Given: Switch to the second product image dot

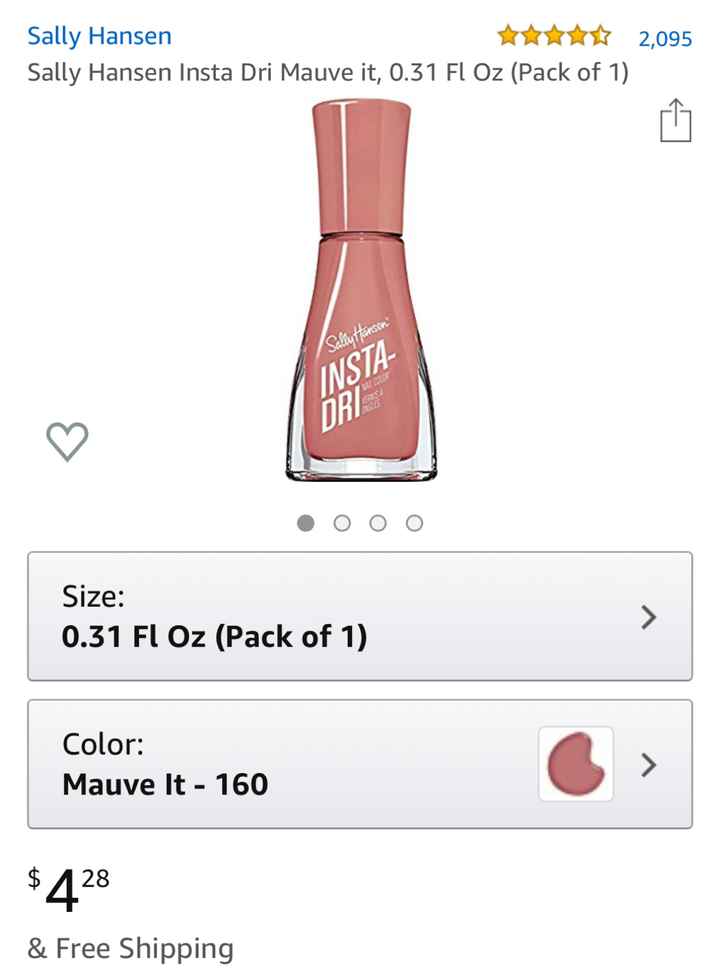Looking at the screenshot, I should [x=342, y=523].
